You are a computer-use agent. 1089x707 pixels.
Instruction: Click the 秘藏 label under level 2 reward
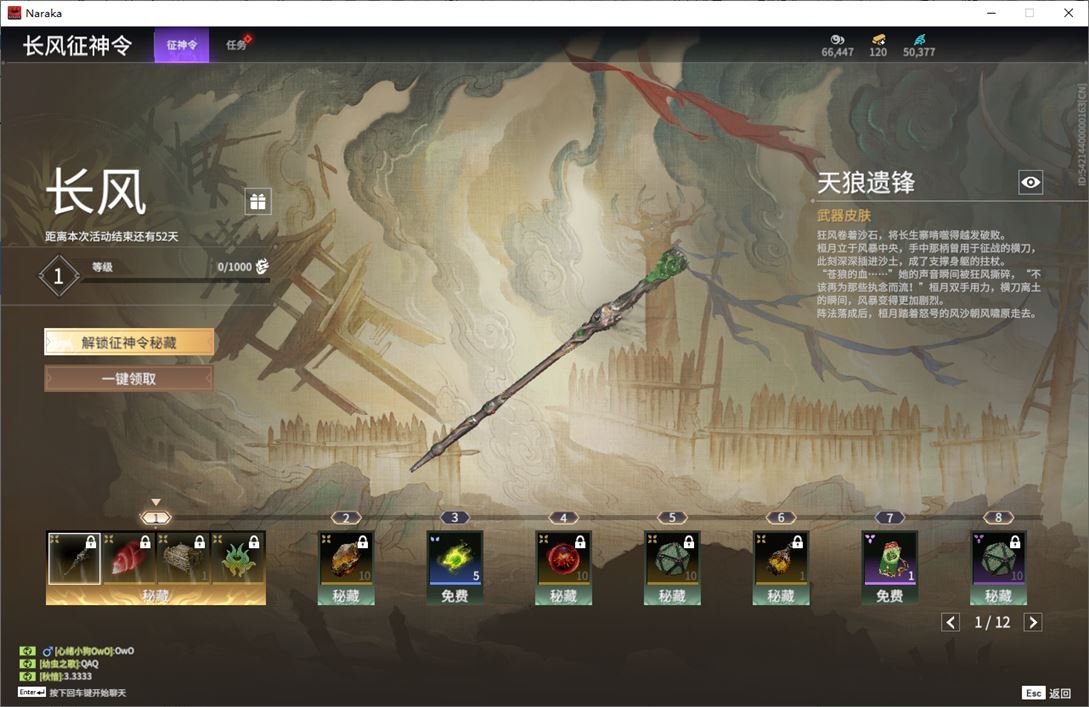(x=346, y=595)
